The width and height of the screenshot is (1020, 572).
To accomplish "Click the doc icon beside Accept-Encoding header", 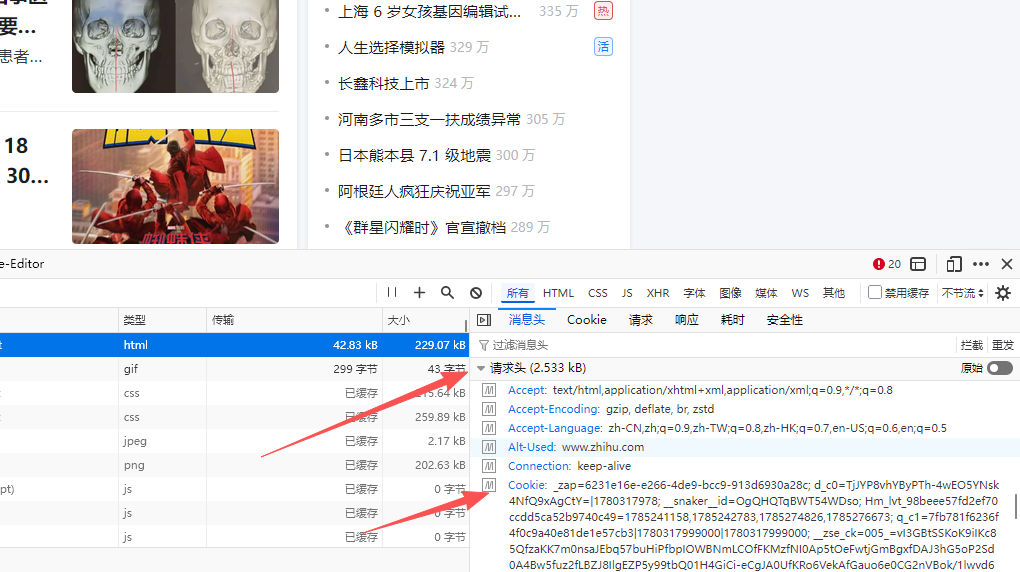I will (x=489, y=409).
